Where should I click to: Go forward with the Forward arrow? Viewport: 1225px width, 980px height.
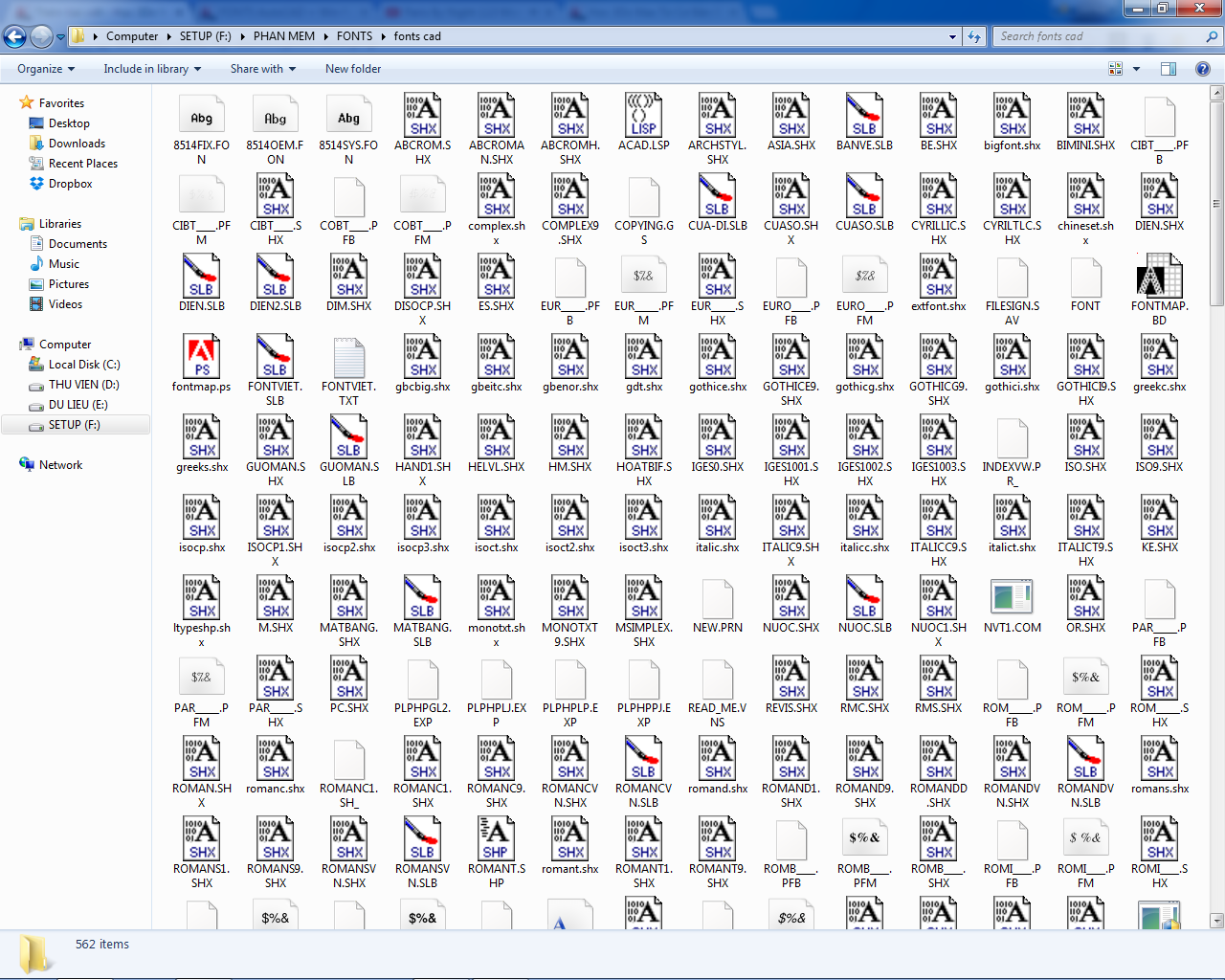[41, 36]
